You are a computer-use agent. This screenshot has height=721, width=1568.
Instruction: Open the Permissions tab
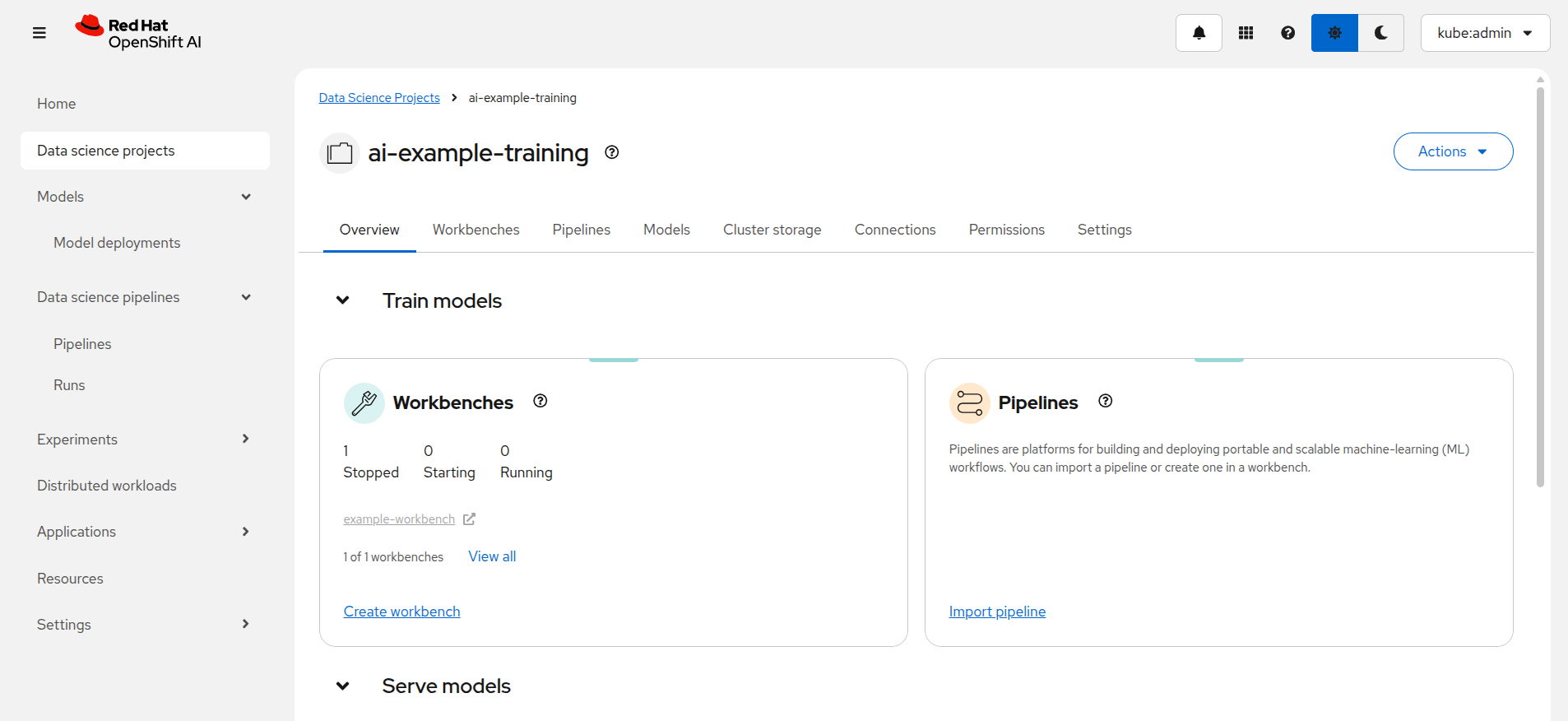1007,230
